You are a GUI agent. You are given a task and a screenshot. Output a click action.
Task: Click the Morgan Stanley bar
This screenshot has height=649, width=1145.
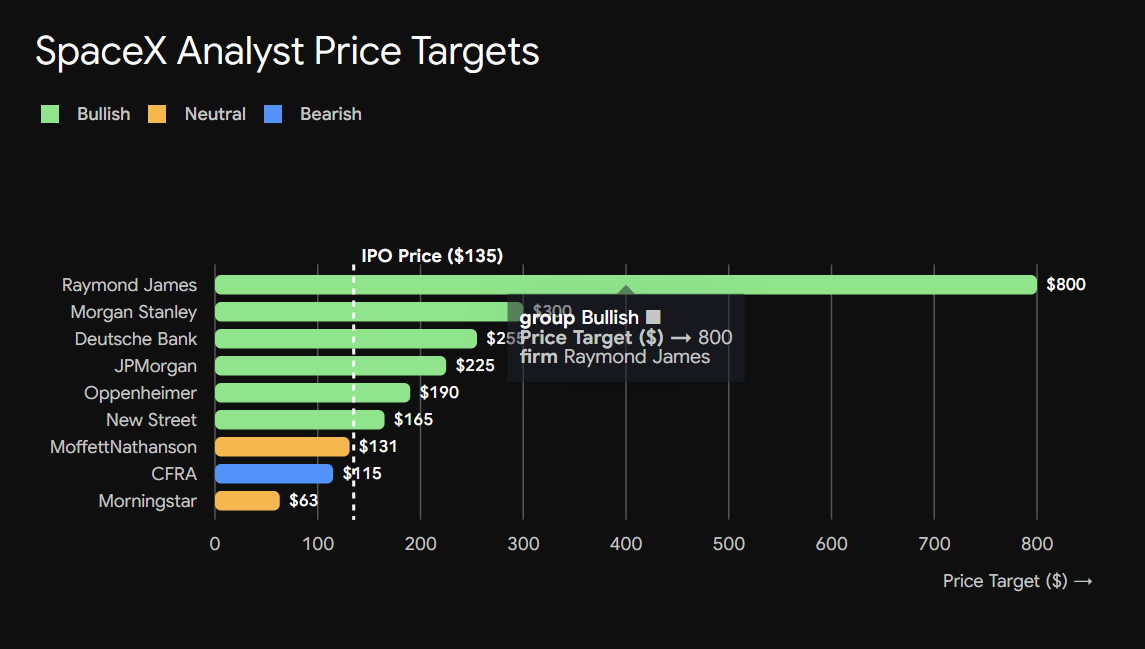pyautogui.click(x=369, y=312)
